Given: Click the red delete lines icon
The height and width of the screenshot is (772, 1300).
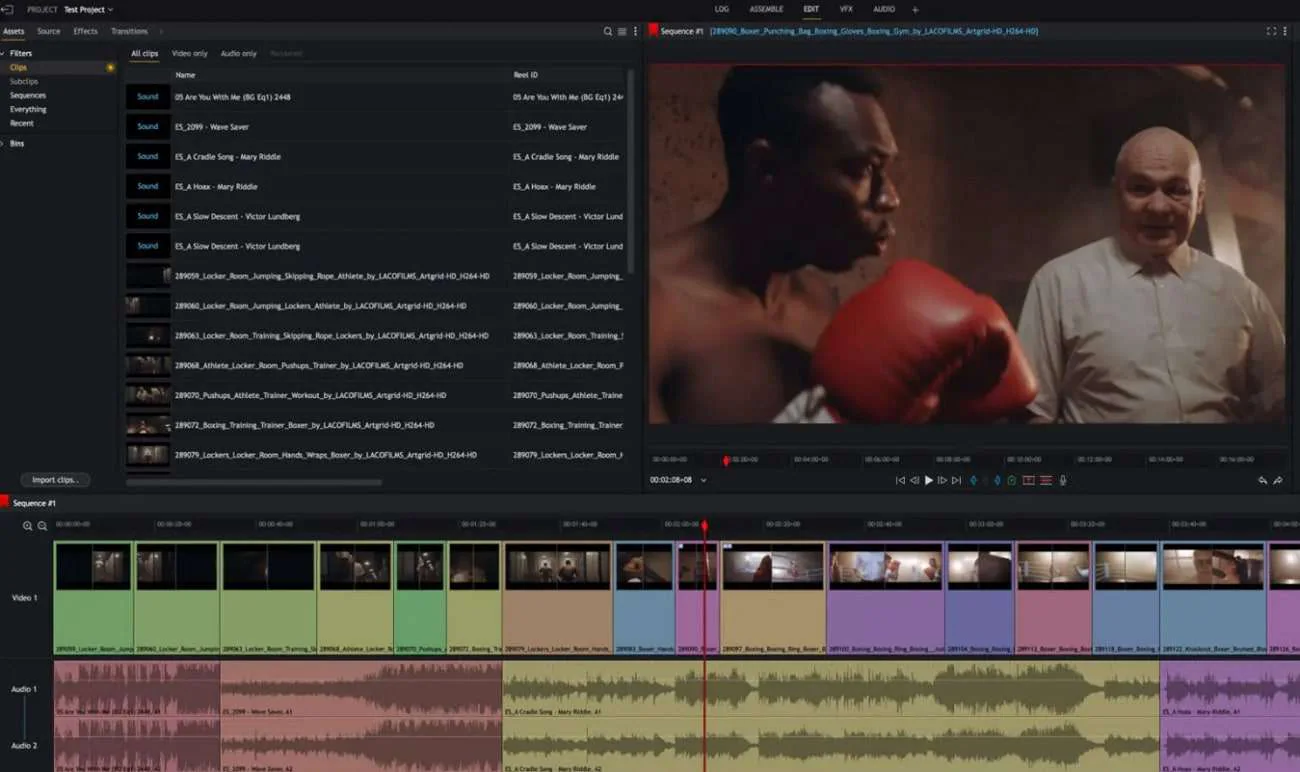Looking at the screenshot, I should tap(1046, 480).
